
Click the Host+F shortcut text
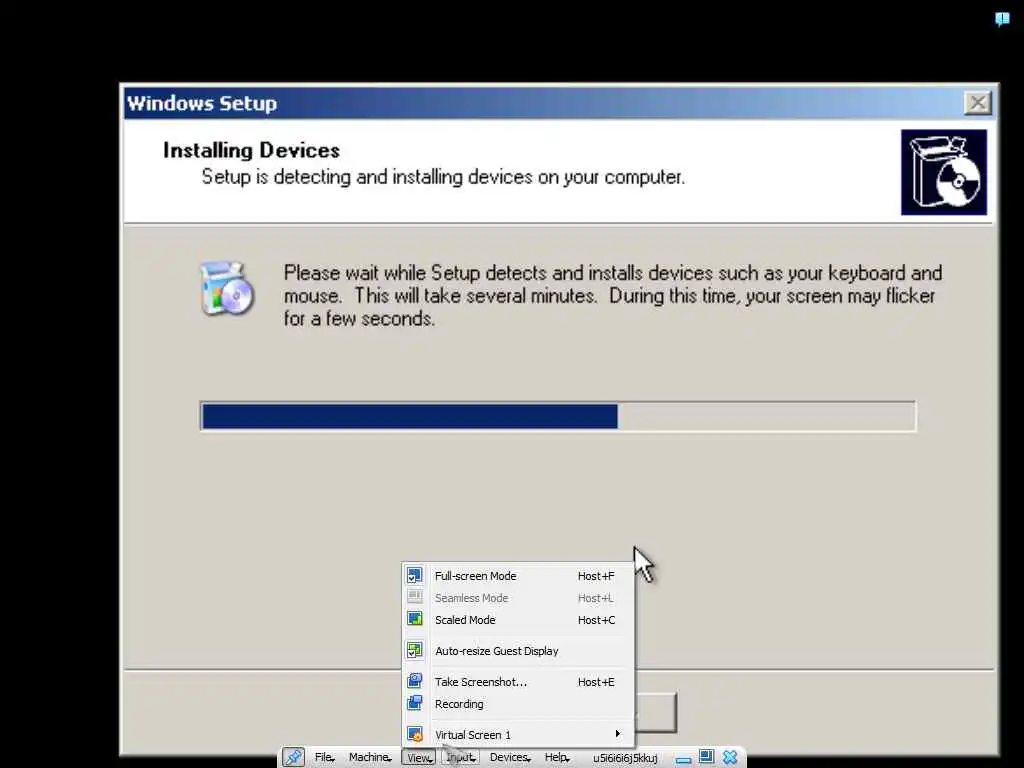tap(596, 576)
